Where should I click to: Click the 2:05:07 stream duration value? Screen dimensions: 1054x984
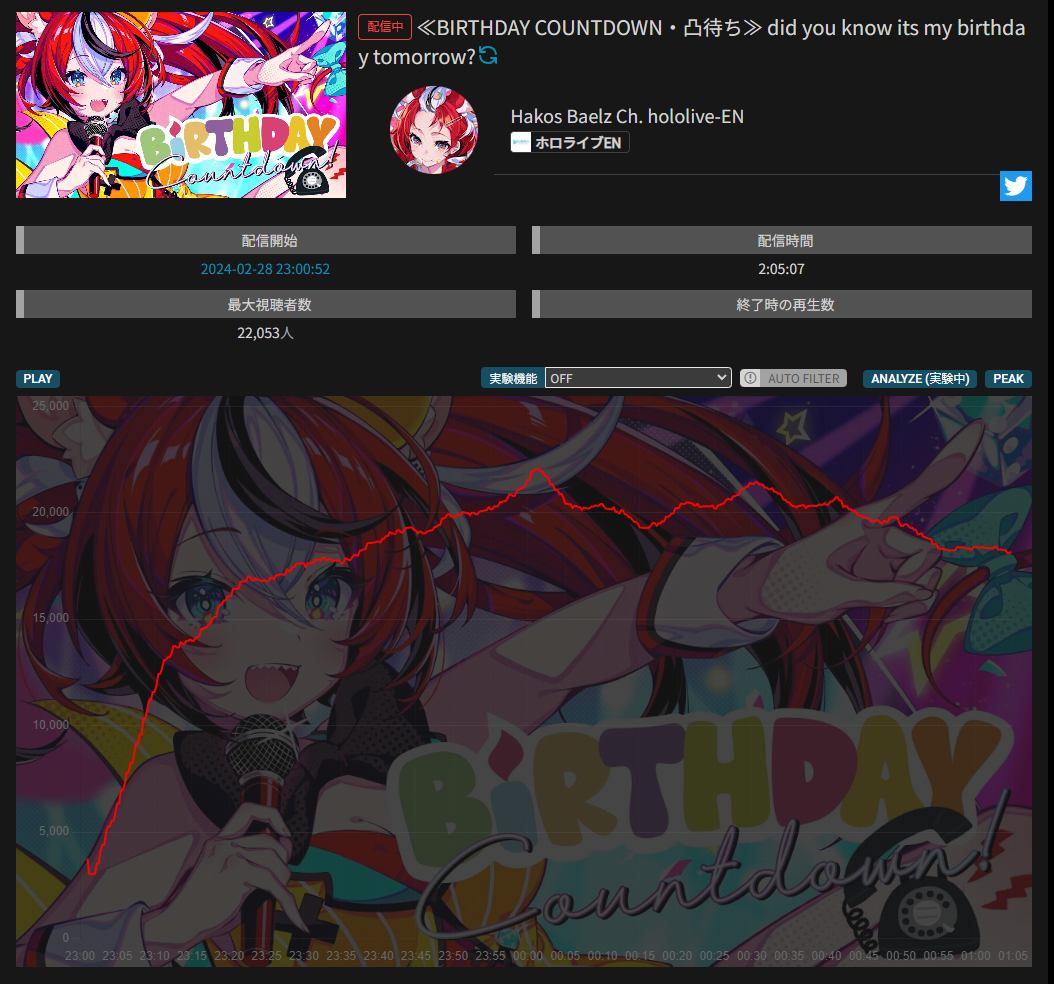tap(781, 269)
